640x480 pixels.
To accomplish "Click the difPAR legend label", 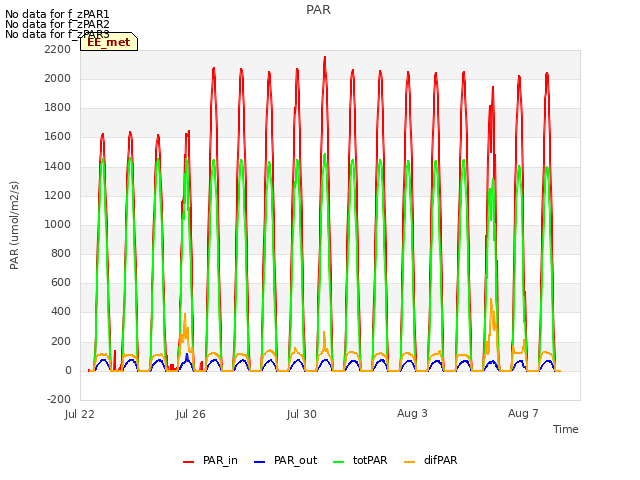I will [440, 460].
